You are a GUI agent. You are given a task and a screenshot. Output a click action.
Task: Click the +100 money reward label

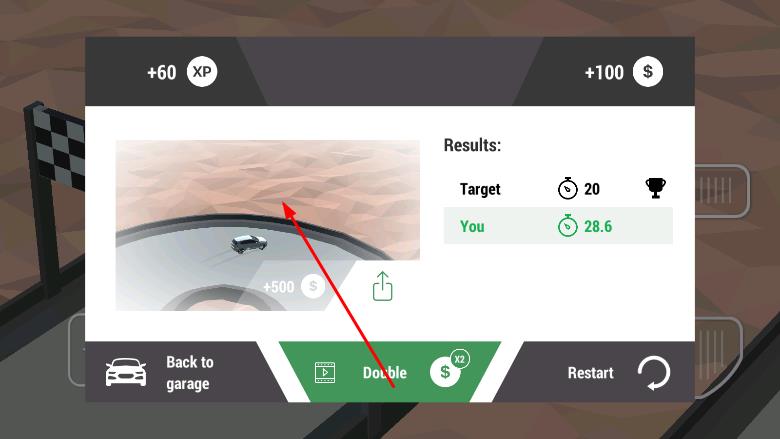point(624,72)
